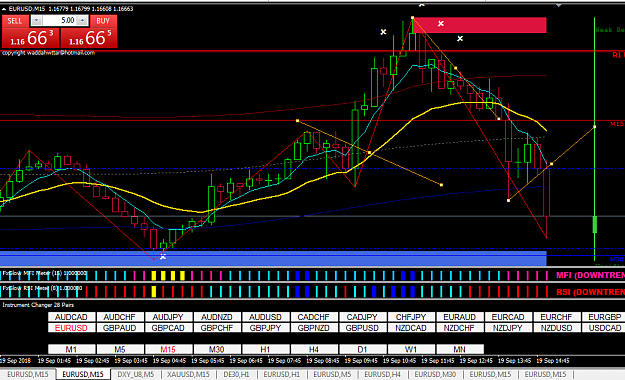The width and height of the screenshot is (625, 380).
Task: Pick the GBPUSD instrument
Action: [362, 328]
